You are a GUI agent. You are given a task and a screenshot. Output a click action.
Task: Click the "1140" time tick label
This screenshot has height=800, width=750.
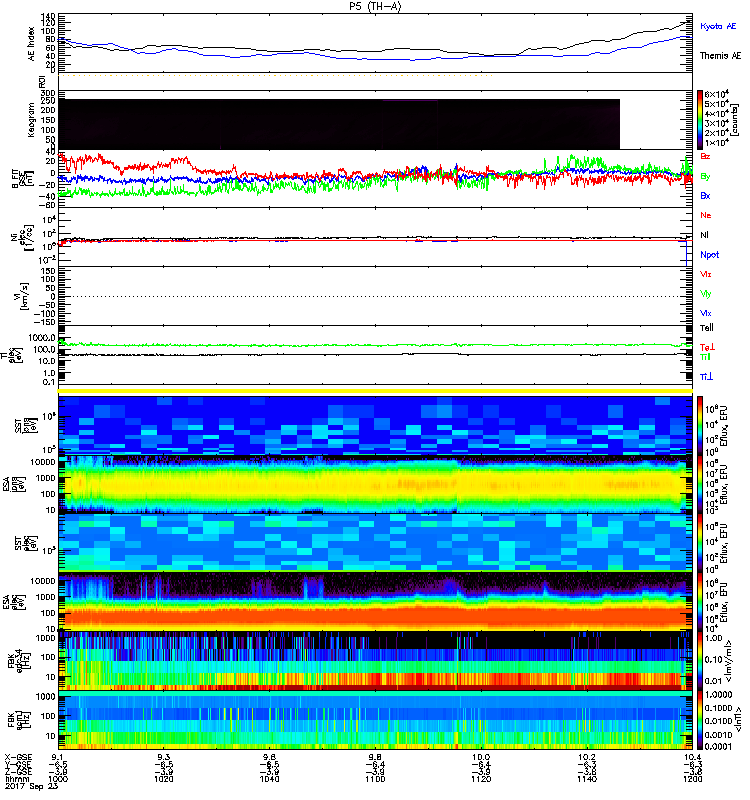(587, 779)
